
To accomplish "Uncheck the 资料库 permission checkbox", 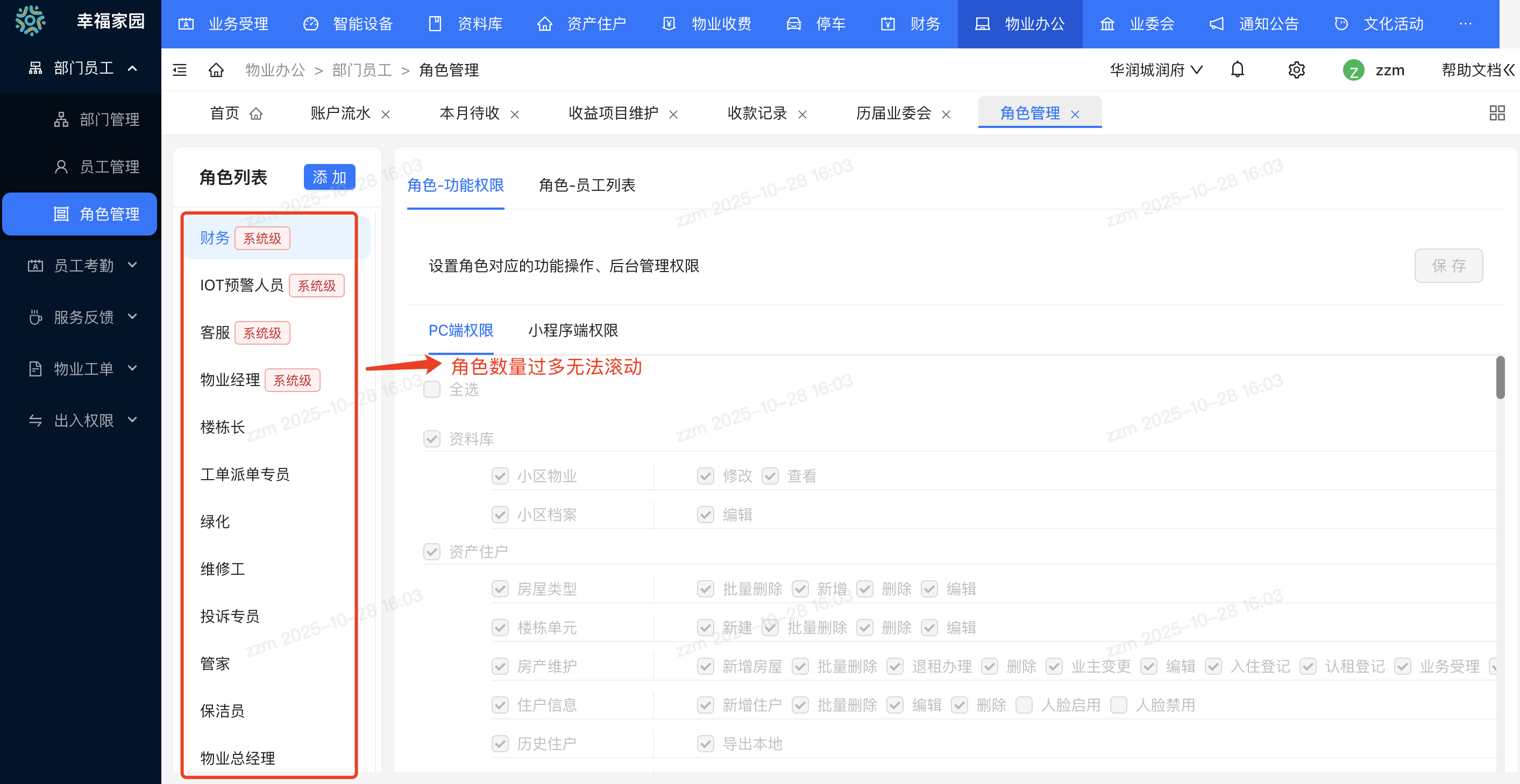I will tap(432, 438).
